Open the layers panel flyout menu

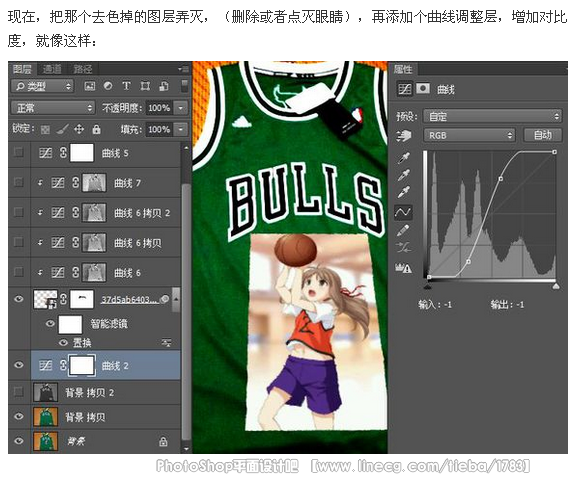pyautogui.click(x=183, y=69)
